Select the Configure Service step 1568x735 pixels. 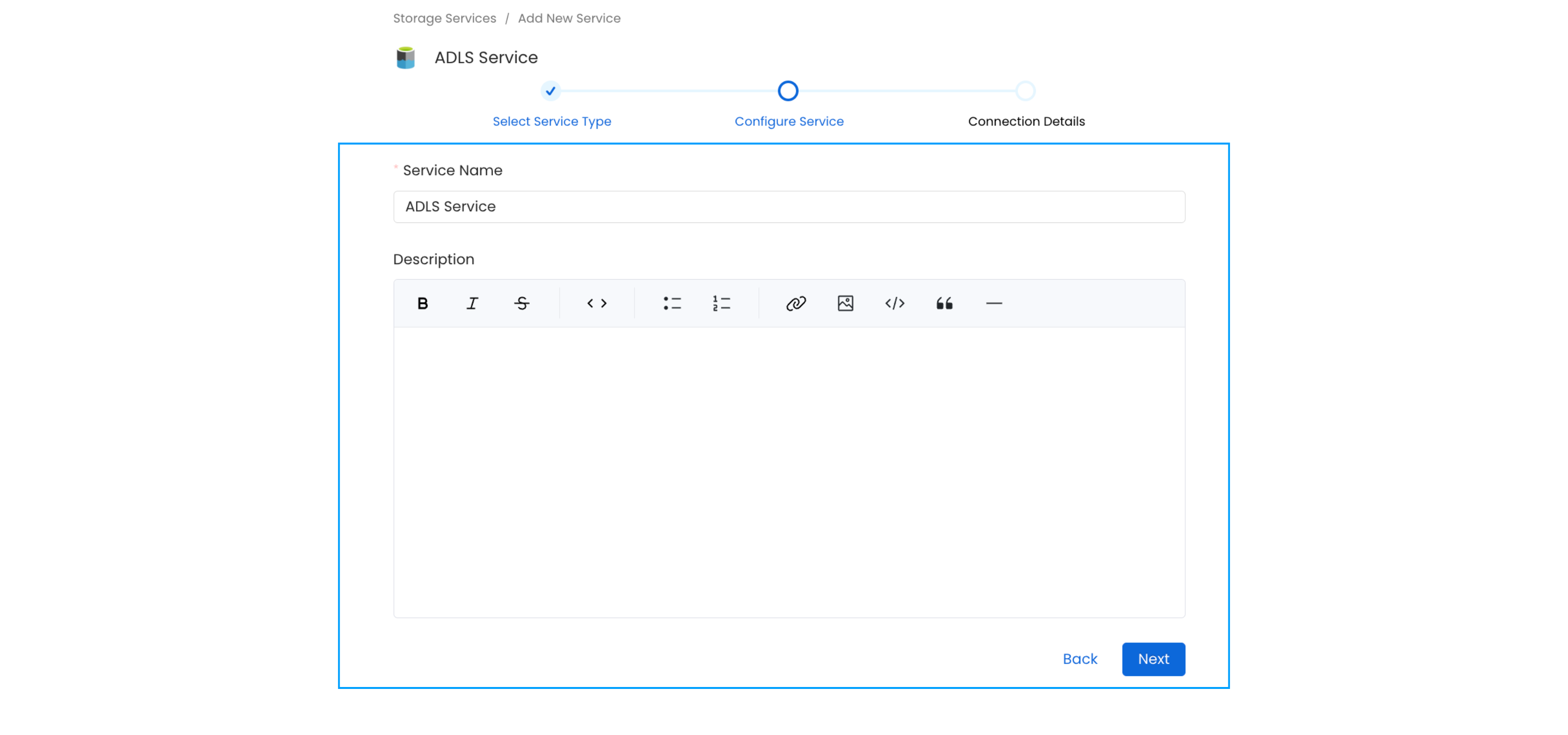(x=788, y=121)
